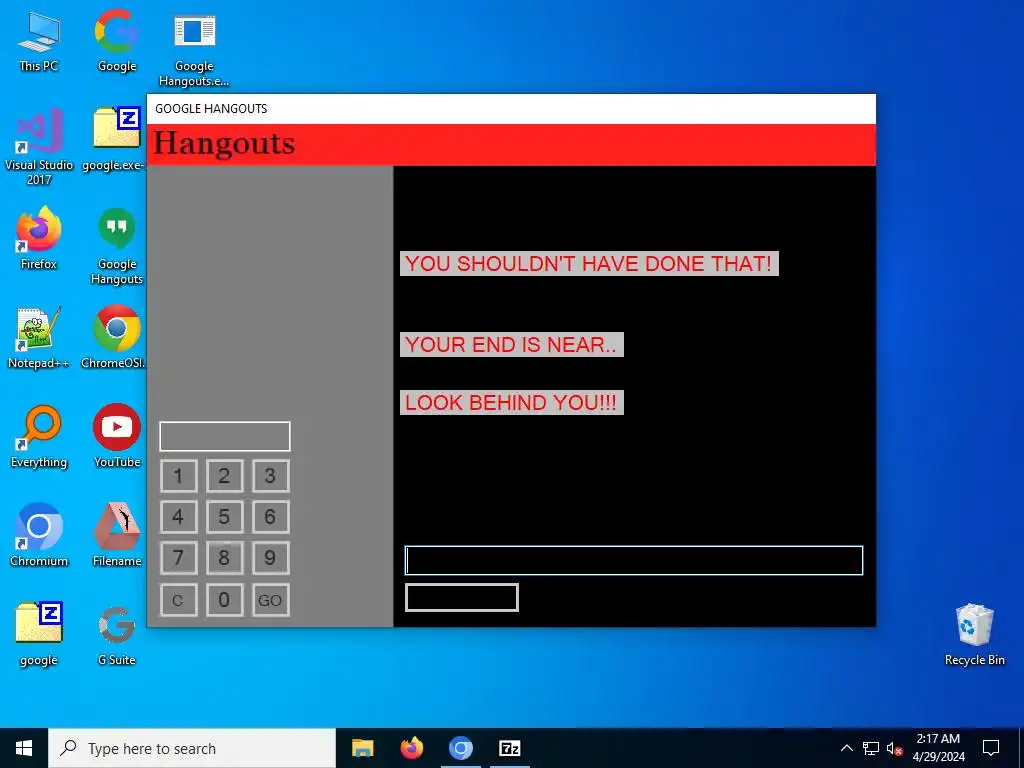Click keypad button 5
This screenshot has height=768, width=1024.
[x=224, y=517]
